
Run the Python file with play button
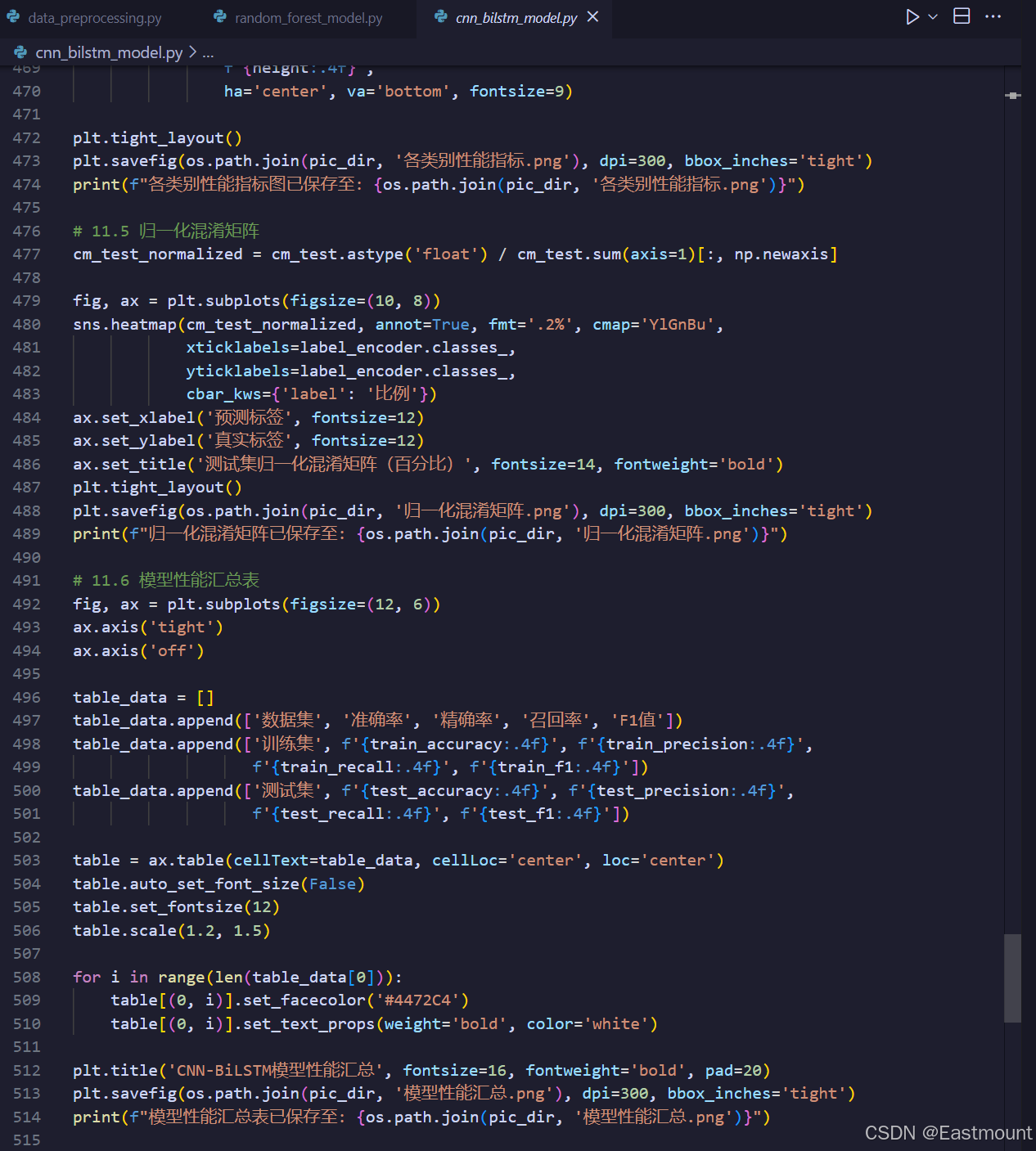tap(912, 17)
